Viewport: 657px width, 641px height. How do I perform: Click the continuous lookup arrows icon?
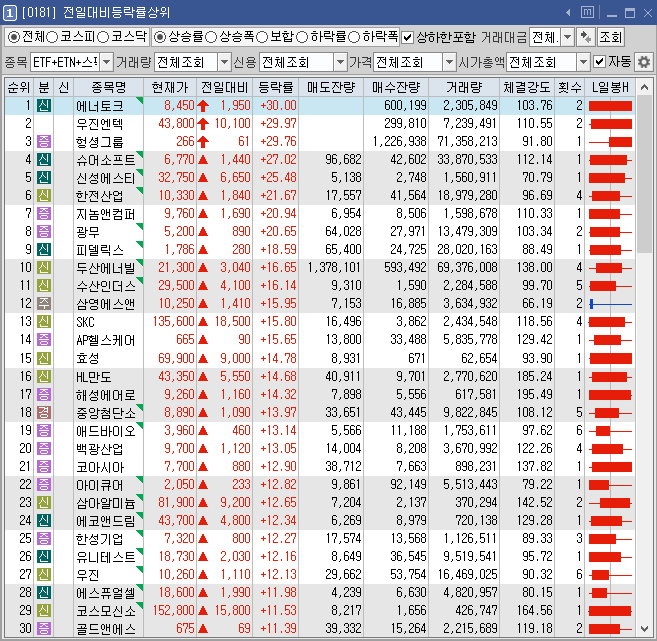point(585,38)
